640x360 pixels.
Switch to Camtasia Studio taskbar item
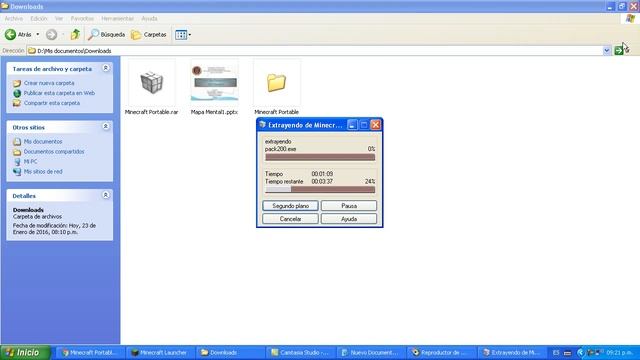point(300,352)
